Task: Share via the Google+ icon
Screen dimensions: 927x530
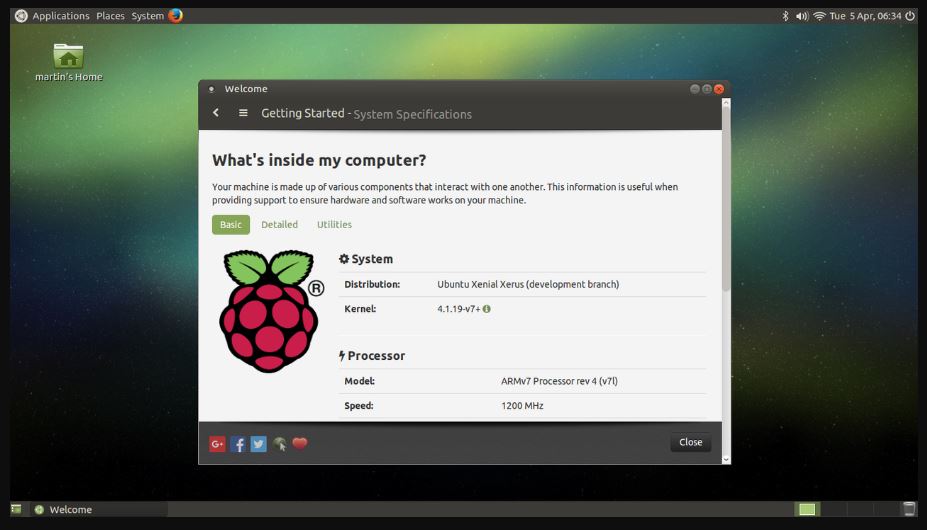Action: pos(218,444)
